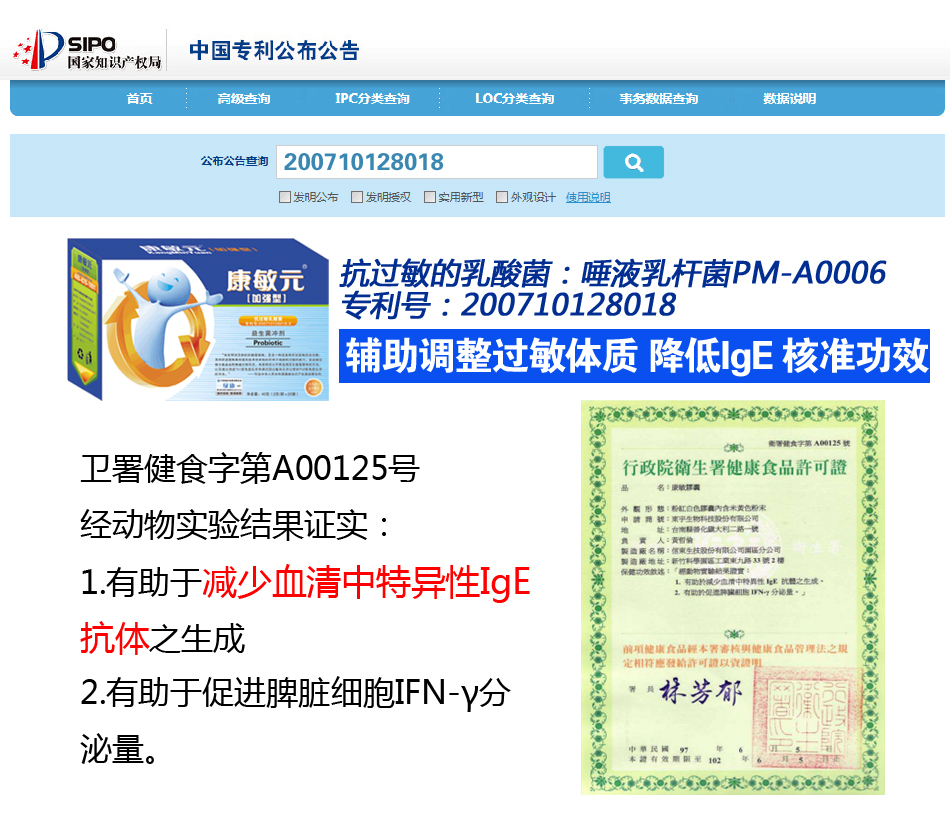Click the line 经动物实验结果证实
This screenshot has height=823, width=950.
236,525
